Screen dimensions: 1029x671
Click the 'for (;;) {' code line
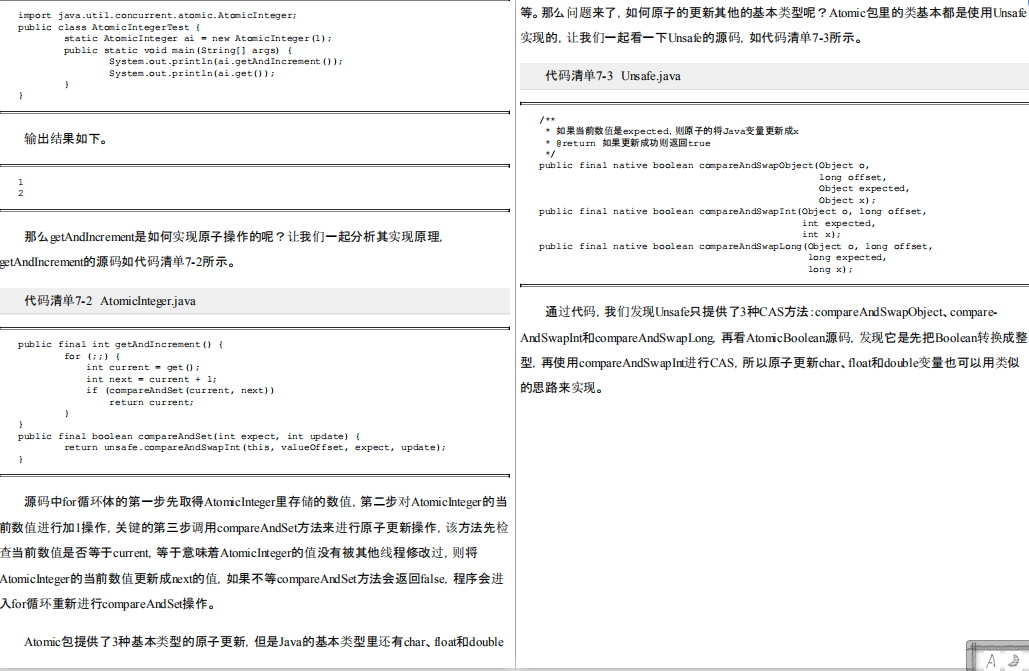(x=92, y=356)
